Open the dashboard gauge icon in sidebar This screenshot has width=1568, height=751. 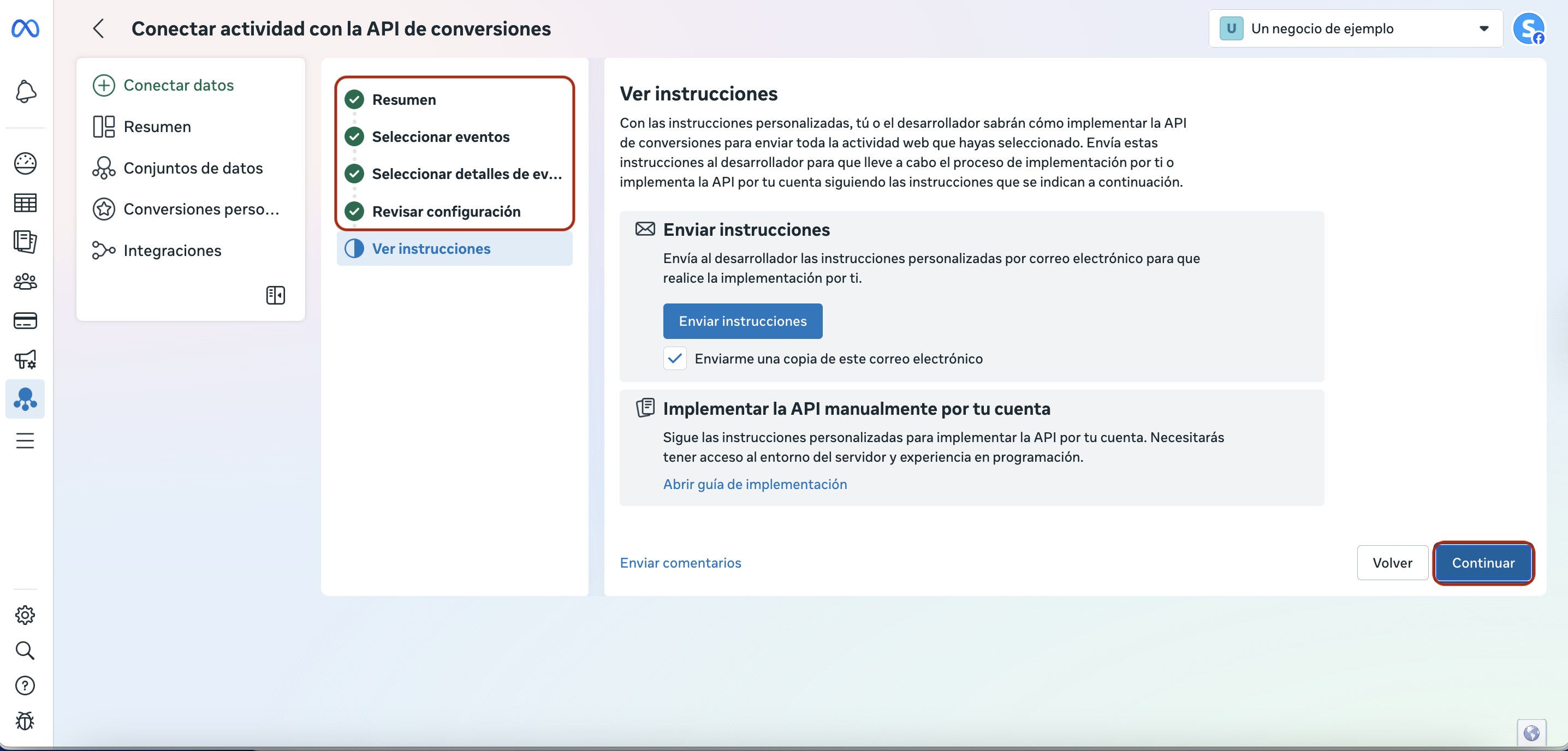25,163
